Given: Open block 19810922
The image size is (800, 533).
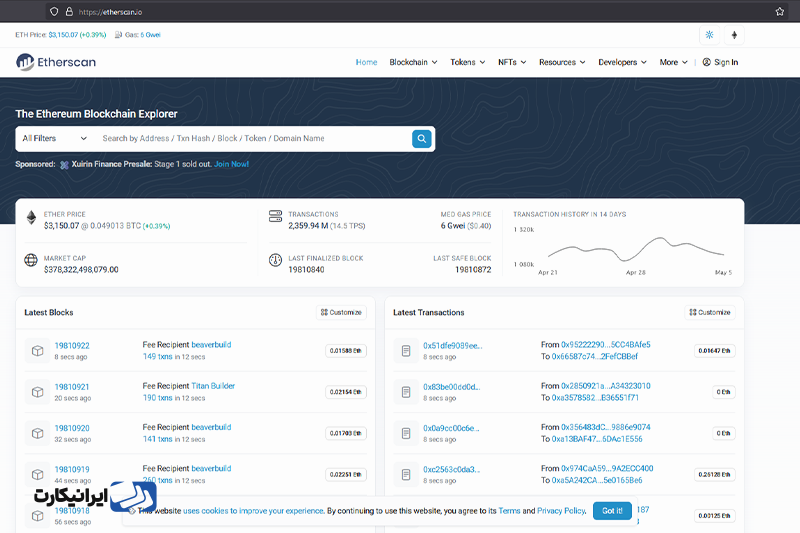Looking at the screenshot, I should pos(72,346).
